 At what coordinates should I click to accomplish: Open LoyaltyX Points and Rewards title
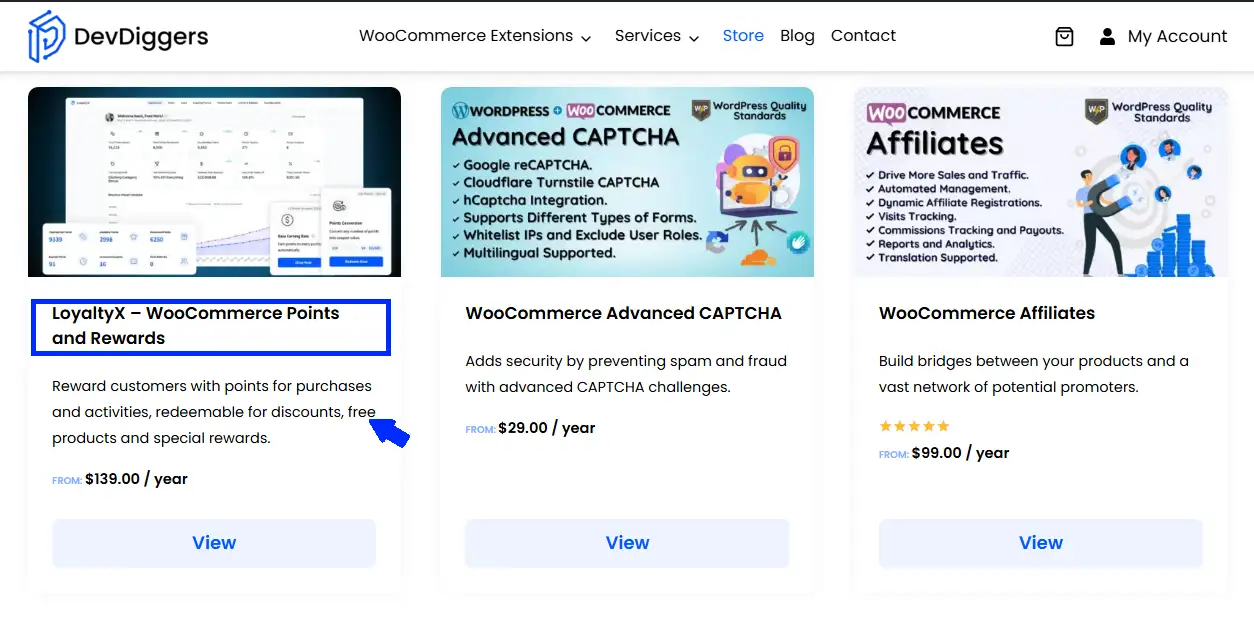(196, 326)
